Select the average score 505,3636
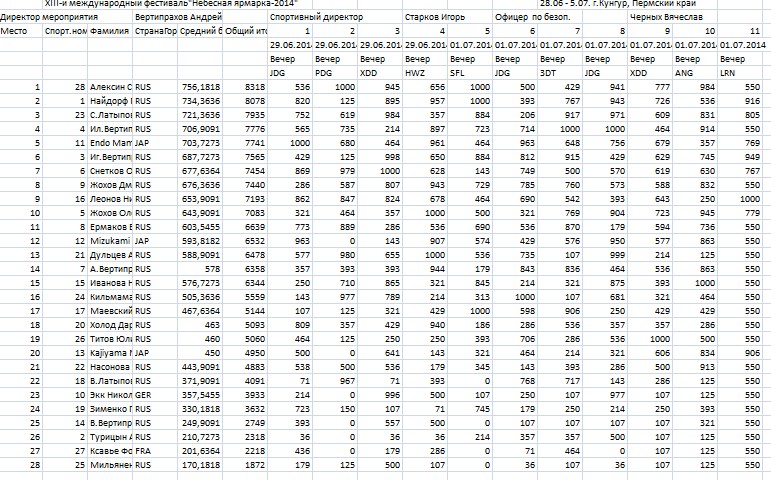Viewport: 771px width, 480px height. pyautogui.click(x=200, y=297)
